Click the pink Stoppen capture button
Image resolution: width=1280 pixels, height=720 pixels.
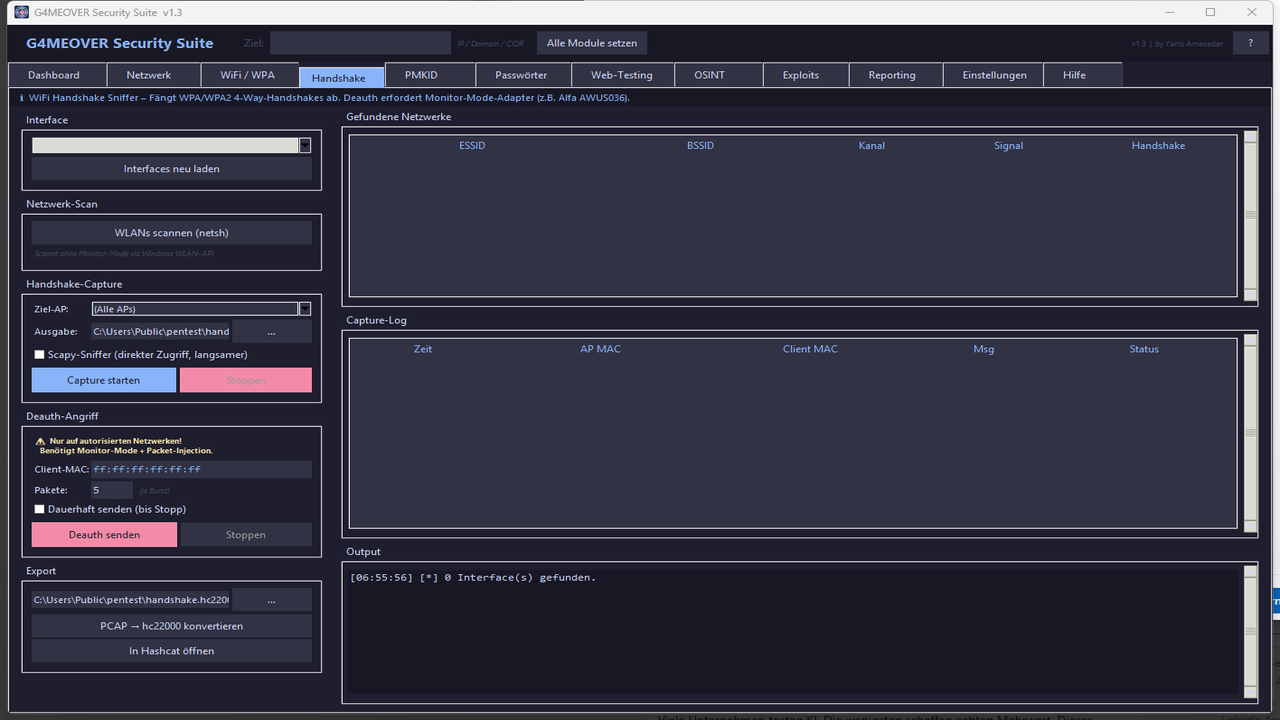pos(246,380)
